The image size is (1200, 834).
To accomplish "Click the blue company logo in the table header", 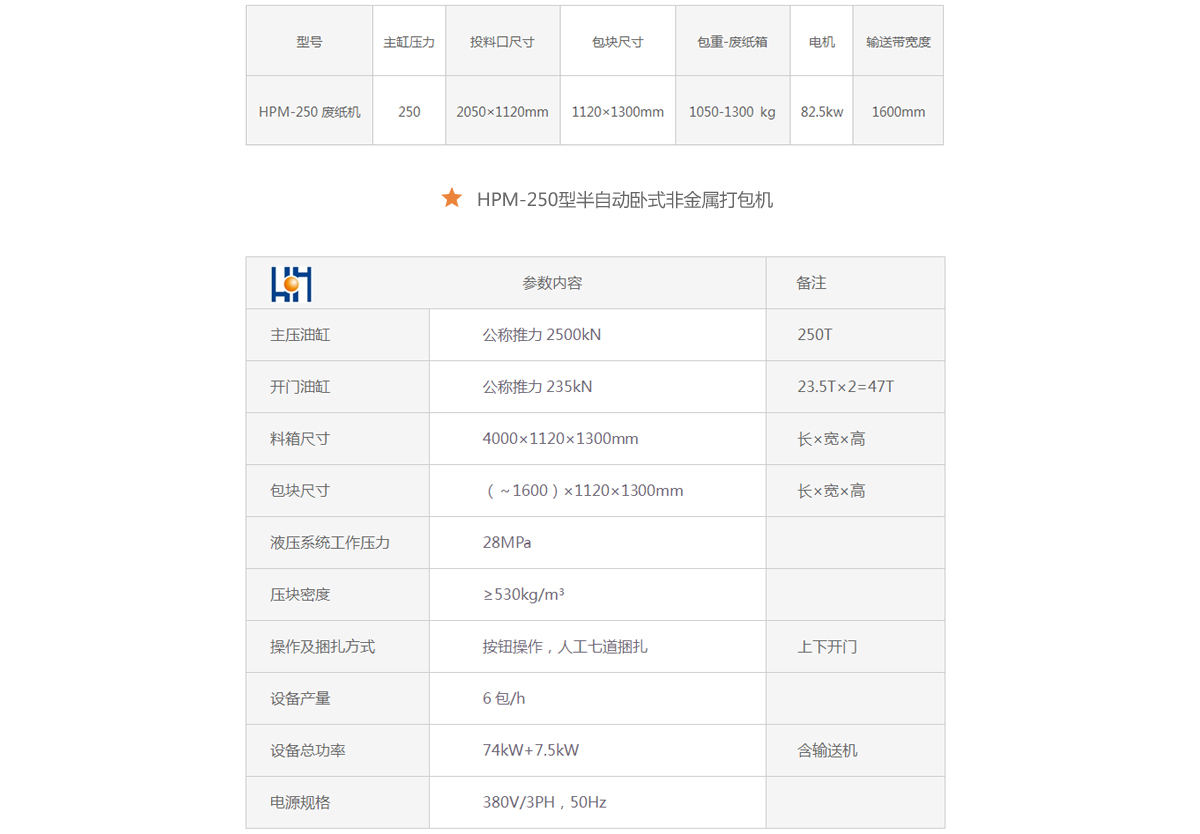I will point(291,284).
